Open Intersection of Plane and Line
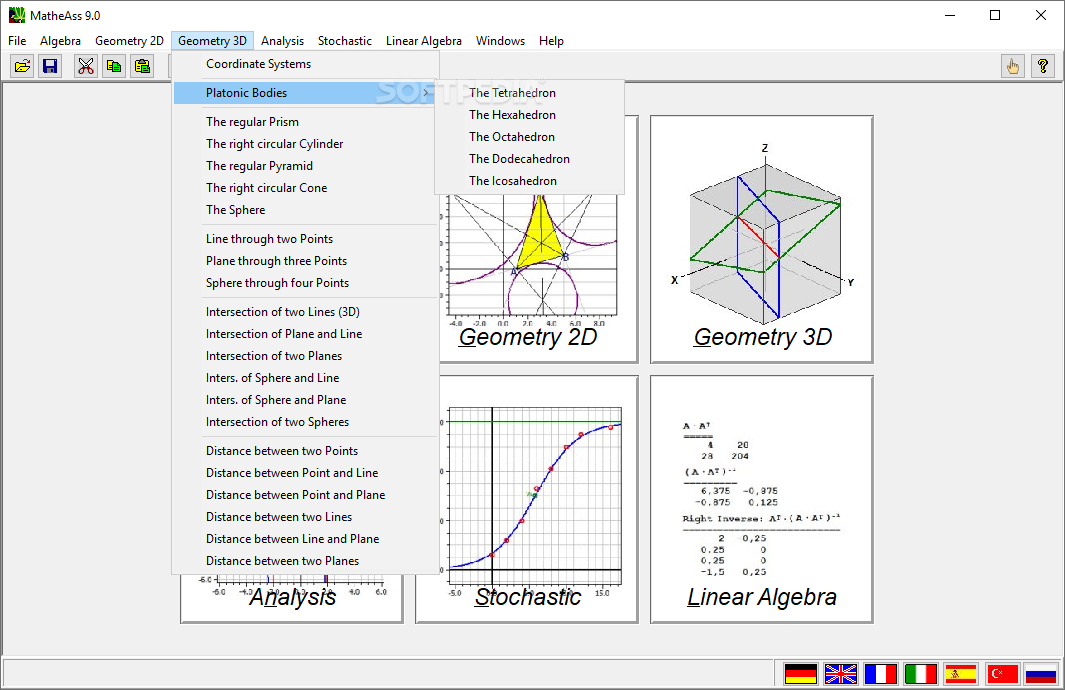Viewport: 1065px width, 690px height. tap(306, 334)
